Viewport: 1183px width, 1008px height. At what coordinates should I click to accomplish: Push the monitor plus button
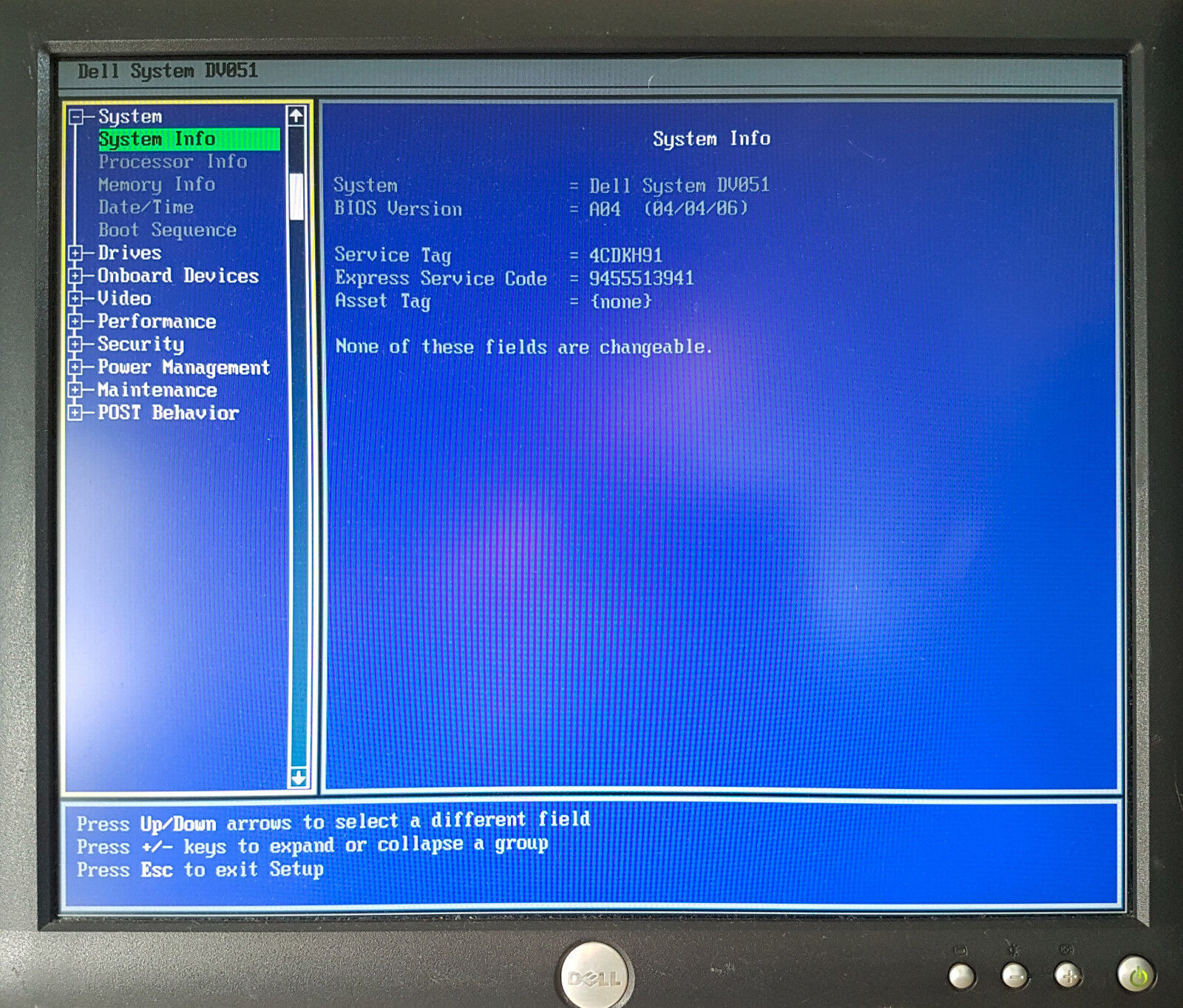(1068, 975)
